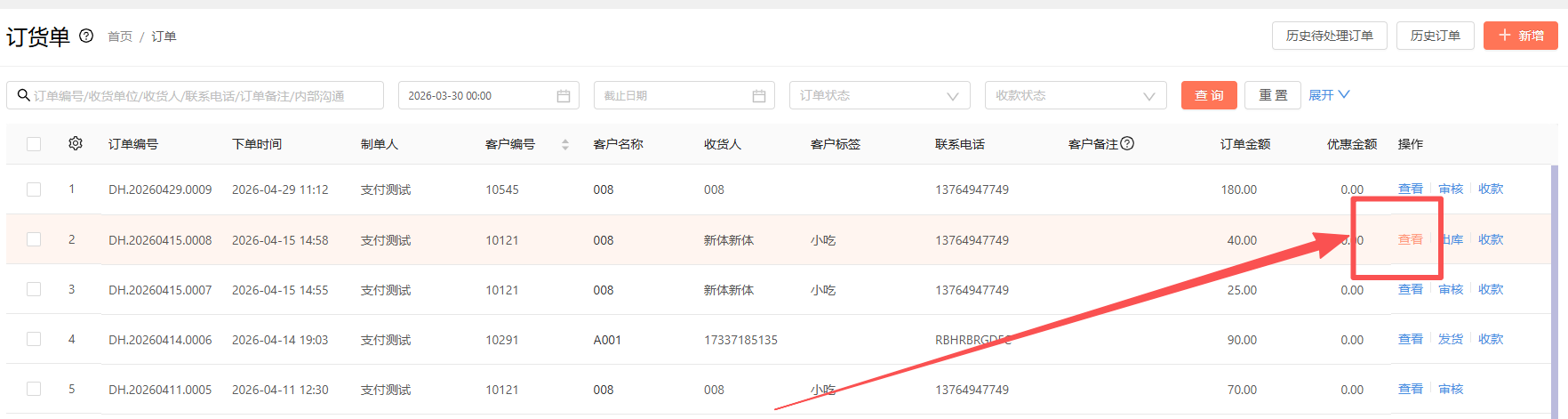The image size is (1568, 419).
Task: Click the table vertical scrollbar
Action: point(1554,292)
